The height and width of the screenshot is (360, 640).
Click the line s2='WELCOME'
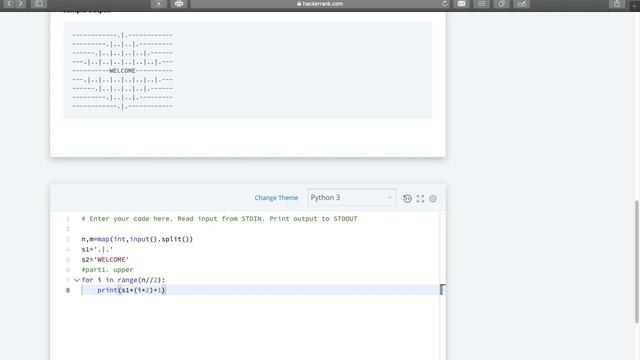105,260
